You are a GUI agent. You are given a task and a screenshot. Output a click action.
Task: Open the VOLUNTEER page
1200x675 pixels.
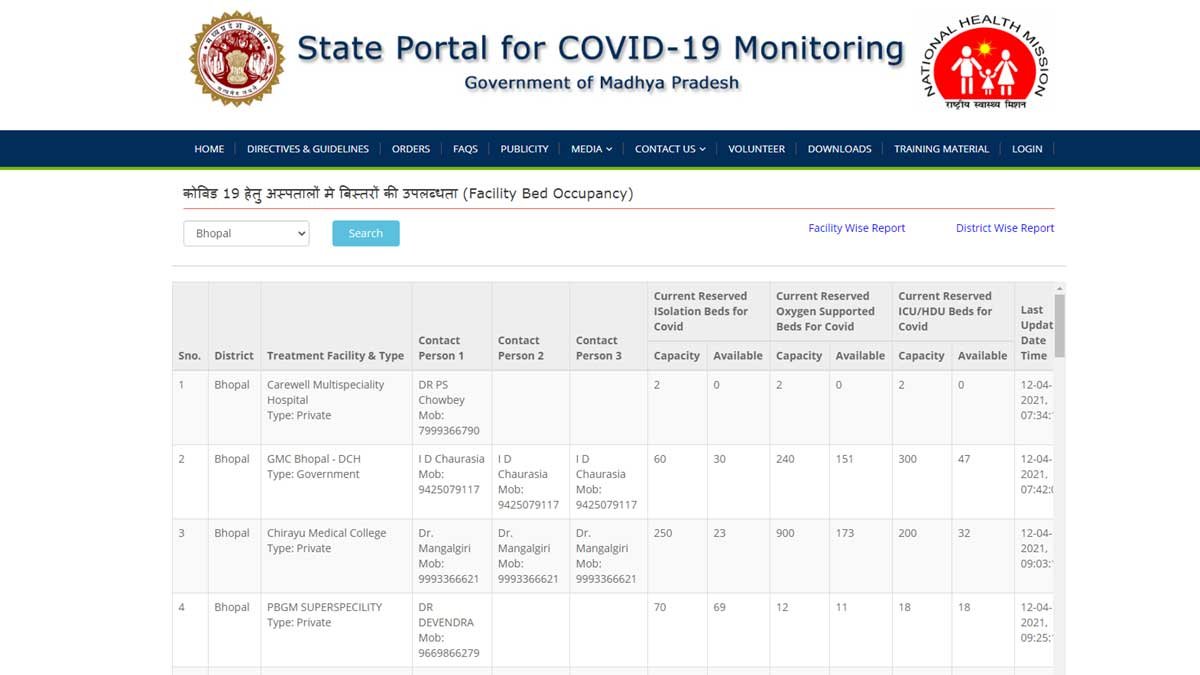tap(756, 149)
